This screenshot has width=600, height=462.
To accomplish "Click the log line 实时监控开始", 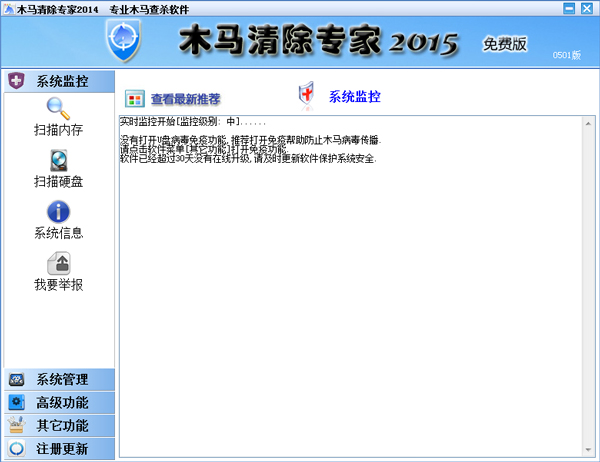I will tap(192, 122).
